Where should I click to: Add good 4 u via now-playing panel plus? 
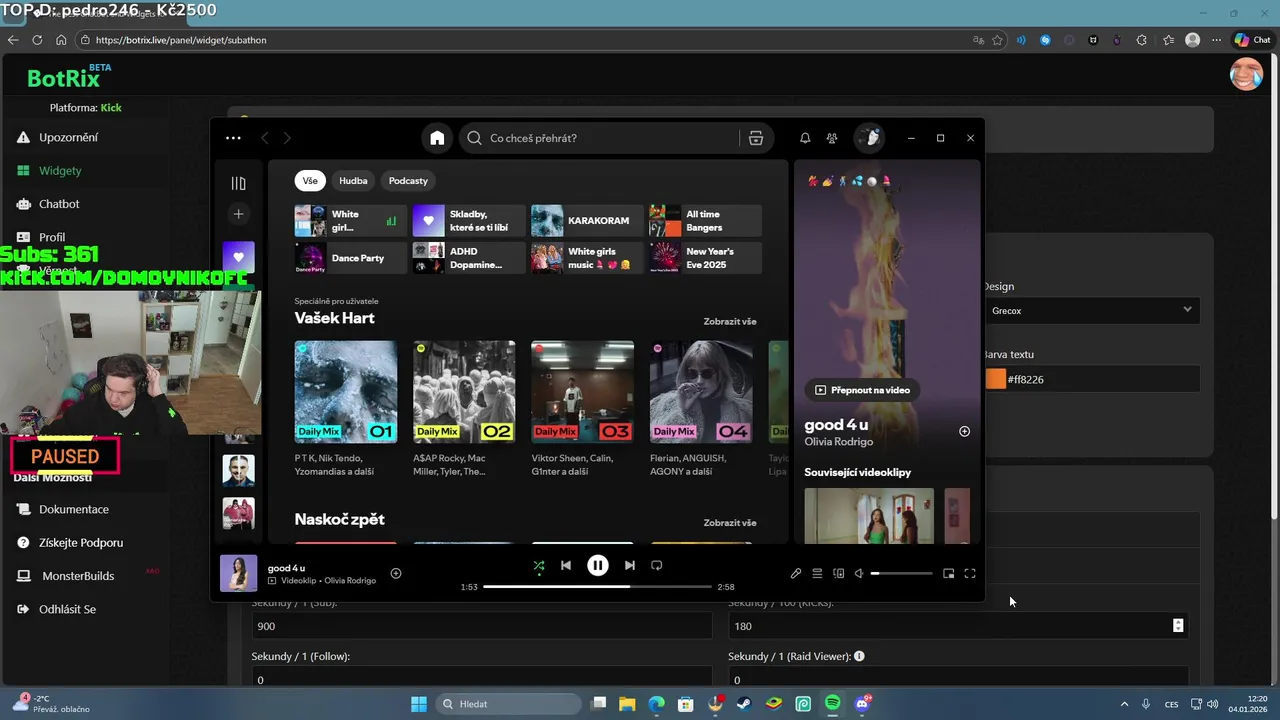965,432
